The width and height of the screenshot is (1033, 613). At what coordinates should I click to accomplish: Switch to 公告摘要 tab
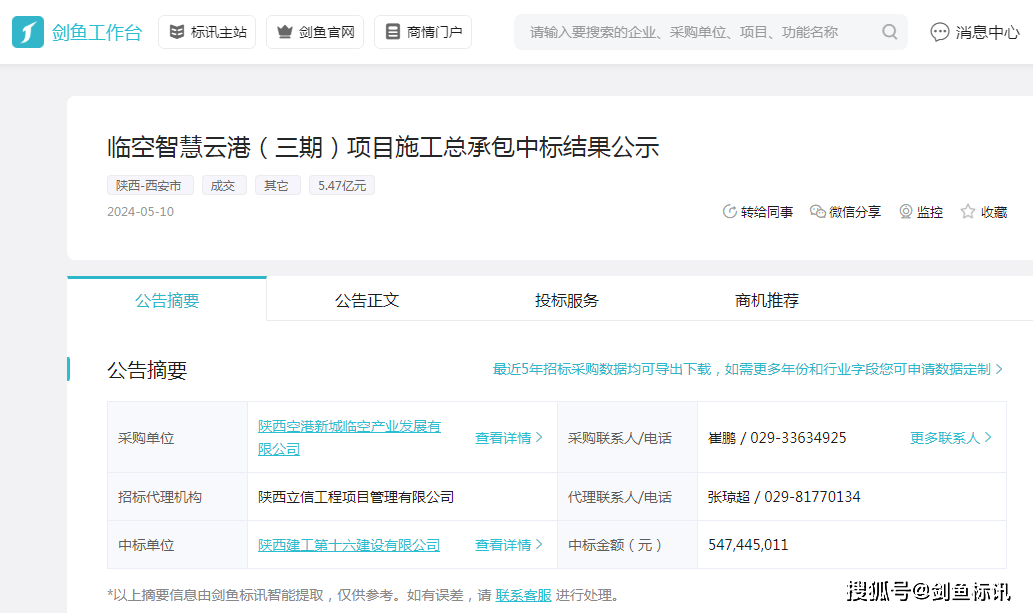tap(167, 300)
